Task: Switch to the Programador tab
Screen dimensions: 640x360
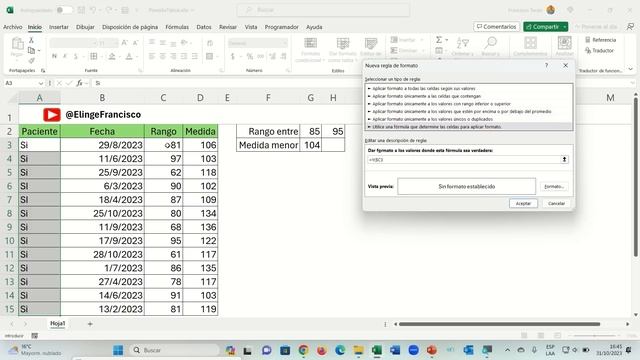Action: [282, 27]
